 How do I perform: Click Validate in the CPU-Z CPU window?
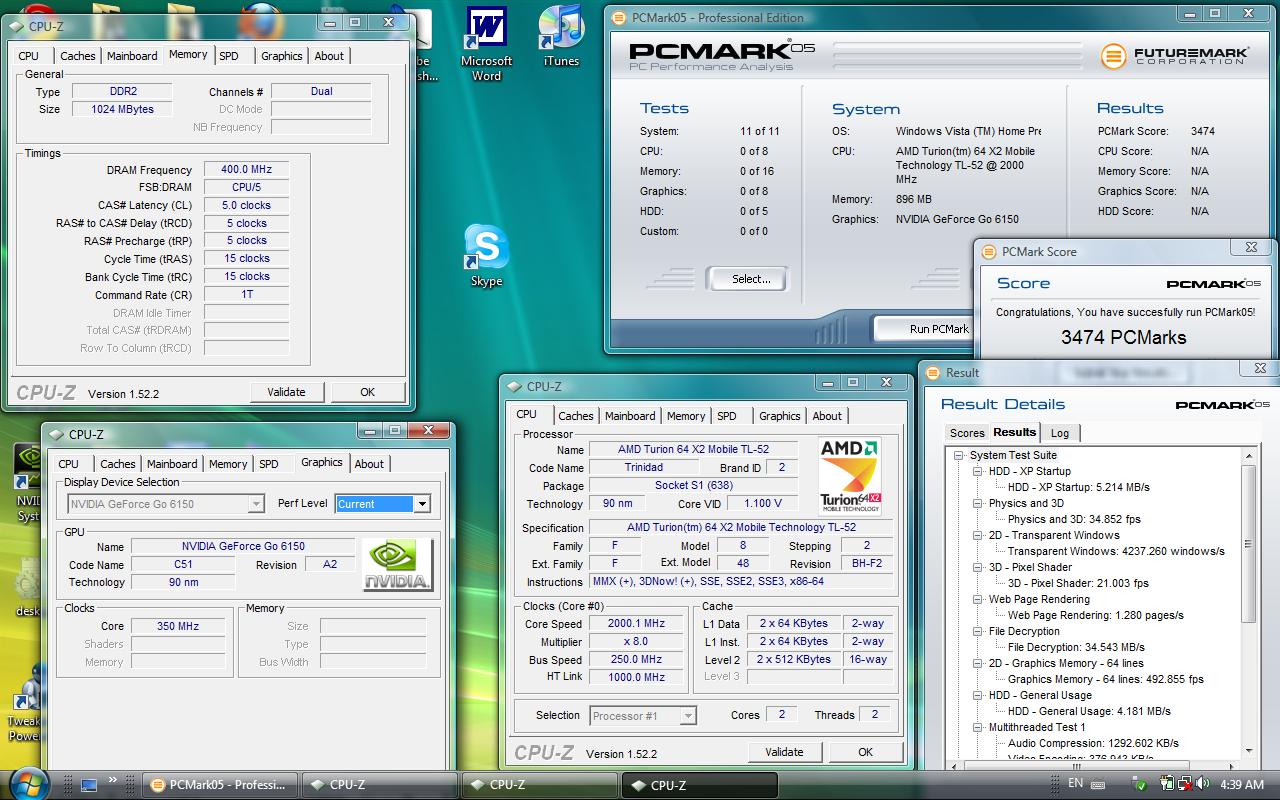pyautogui.click(x=784, y=752)
